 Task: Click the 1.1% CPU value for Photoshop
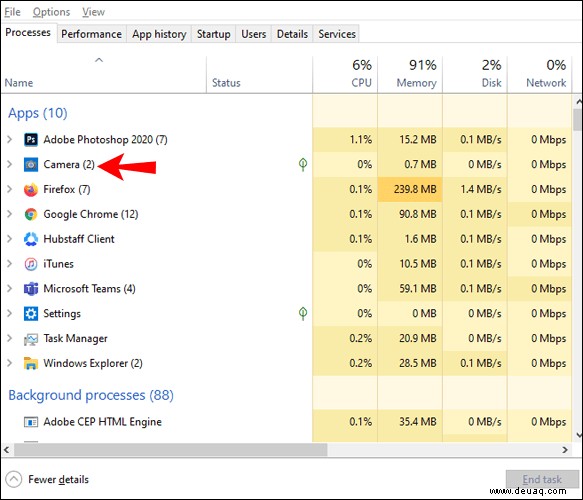pyautogui.click(x=361, y=139)
